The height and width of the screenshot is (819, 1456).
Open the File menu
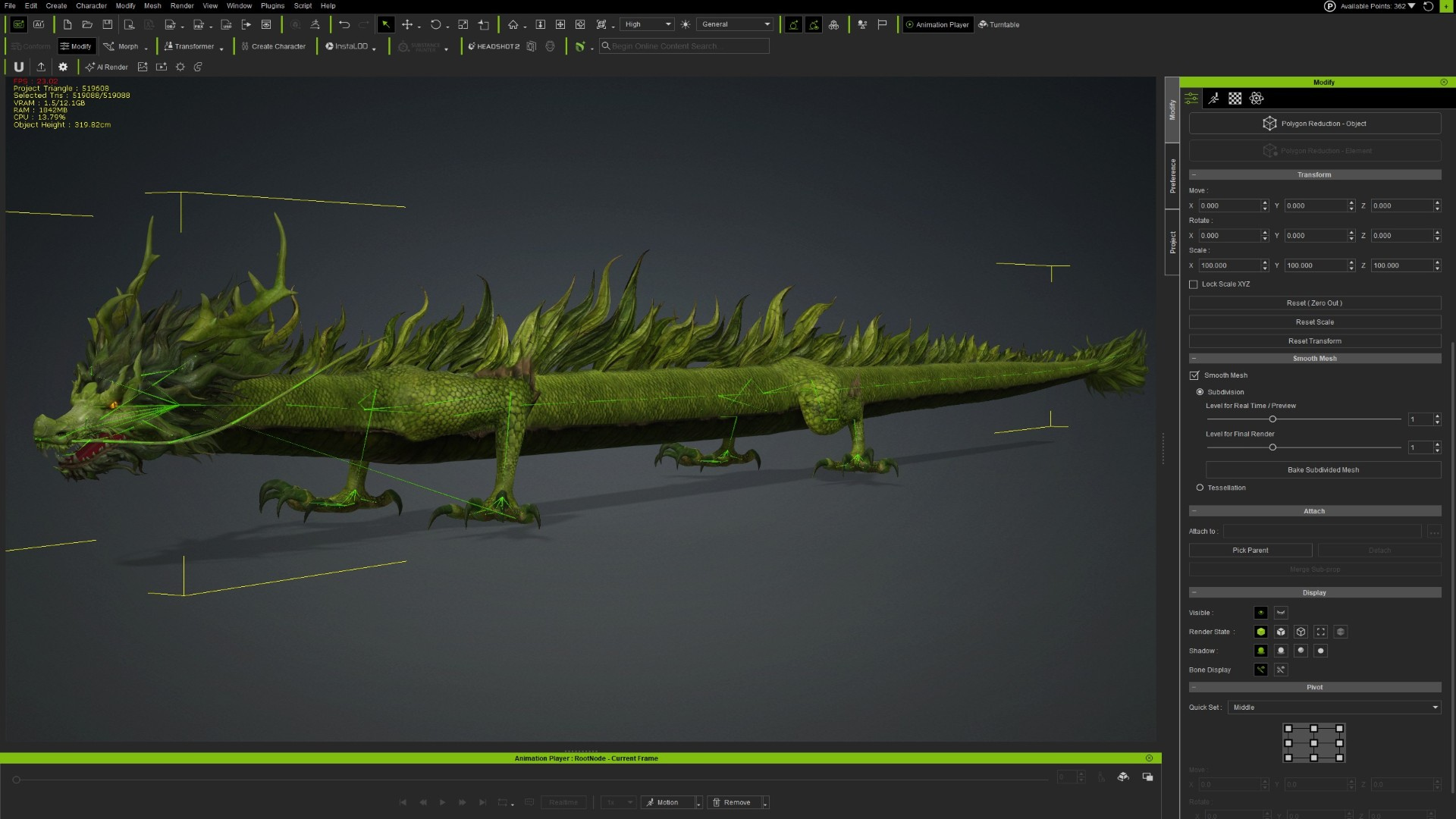pos(10,5)
